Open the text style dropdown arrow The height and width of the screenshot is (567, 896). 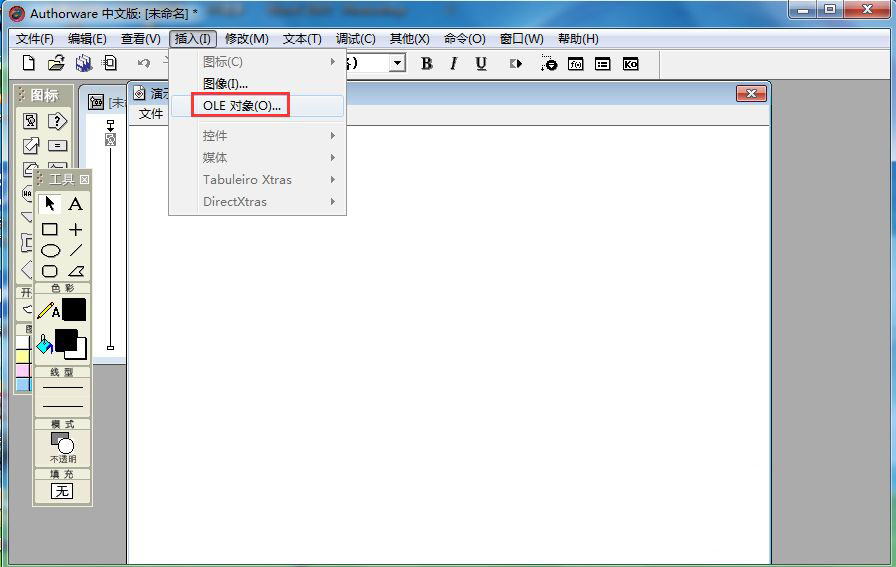coord(397,63)
